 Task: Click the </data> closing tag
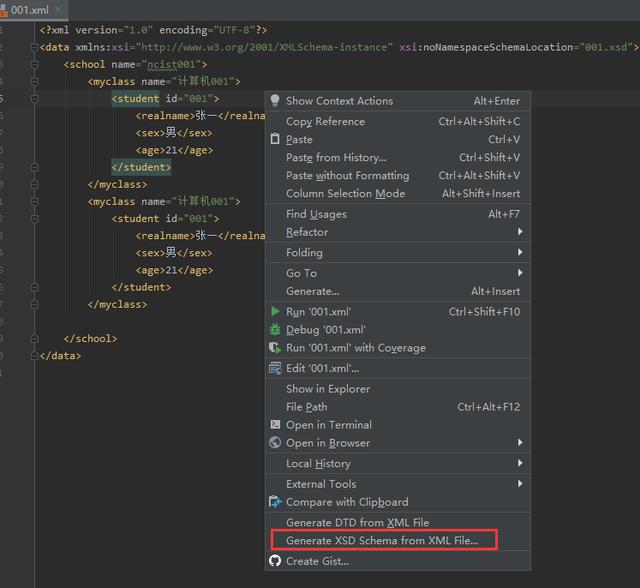pyautogui.click(x=60, y=356)
